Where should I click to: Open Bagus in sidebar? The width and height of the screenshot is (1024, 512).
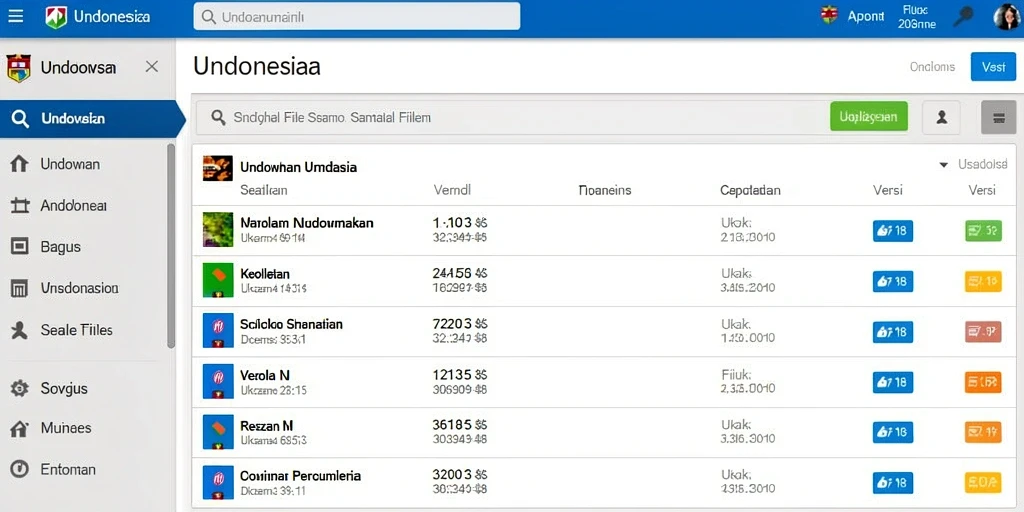[60, 247]
